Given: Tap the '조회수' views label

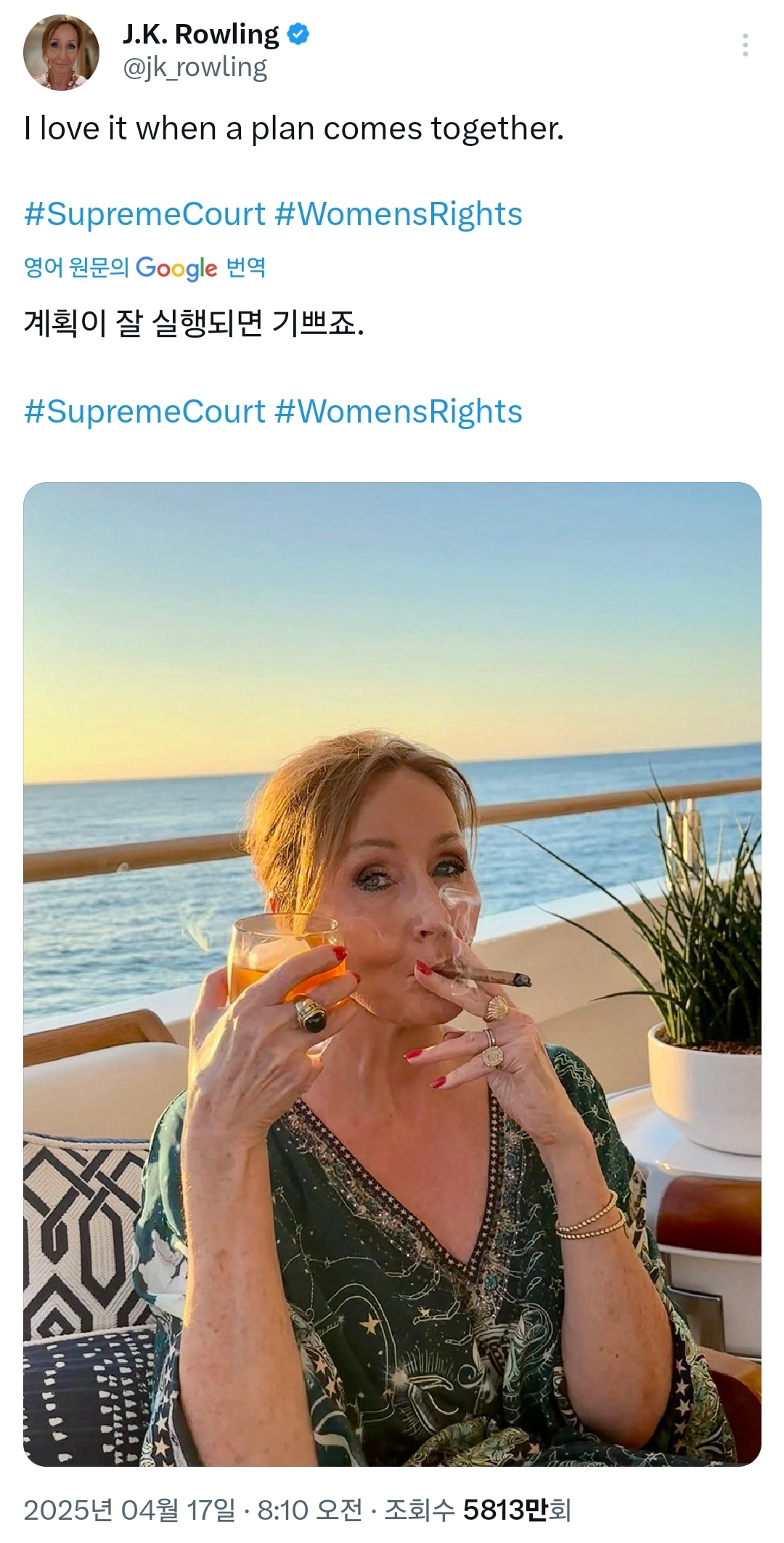Looking at the screenshot, I should click(419, 1510).
